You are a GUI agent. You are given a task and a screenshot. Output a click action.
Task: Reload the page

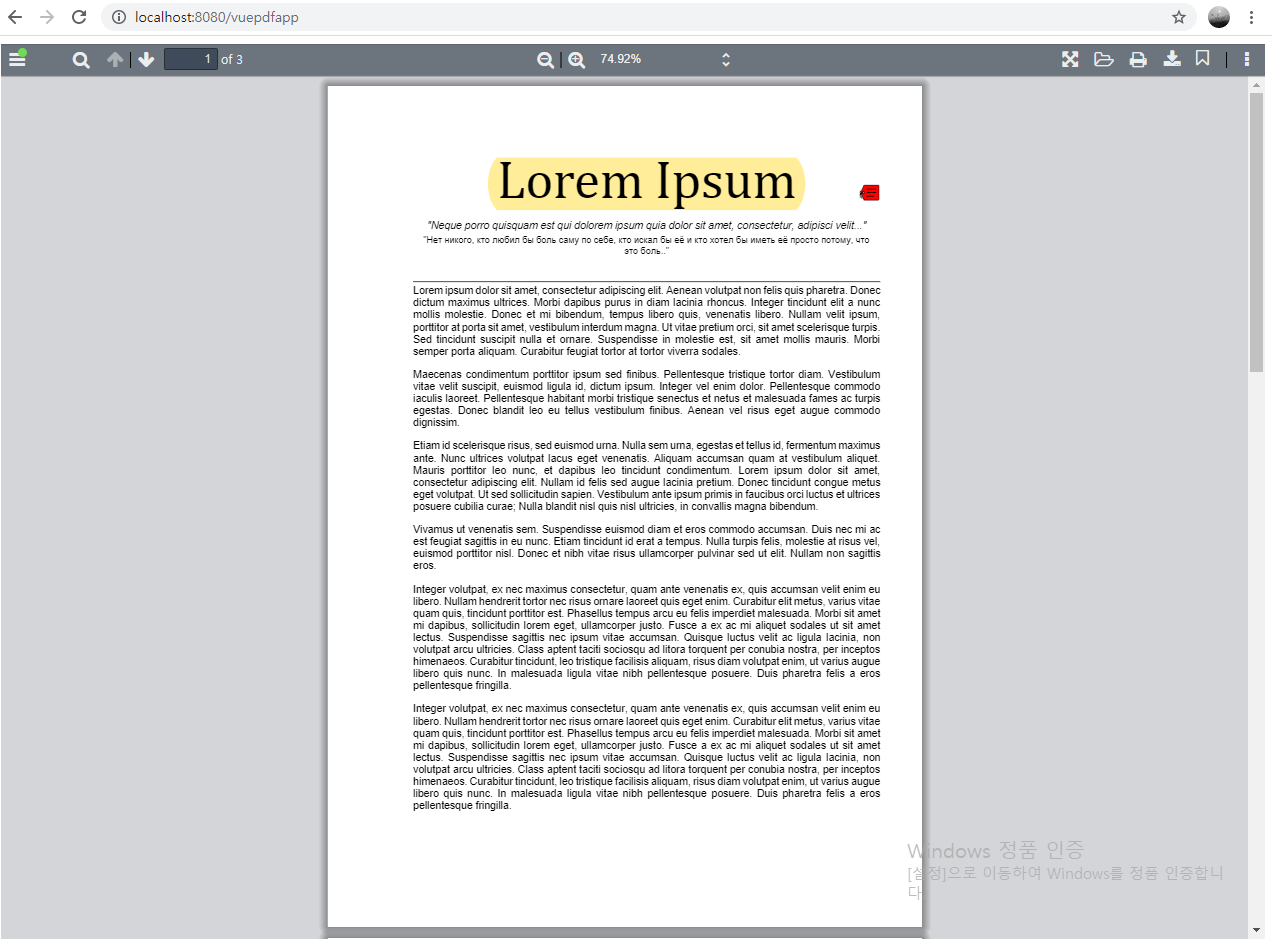79,17
